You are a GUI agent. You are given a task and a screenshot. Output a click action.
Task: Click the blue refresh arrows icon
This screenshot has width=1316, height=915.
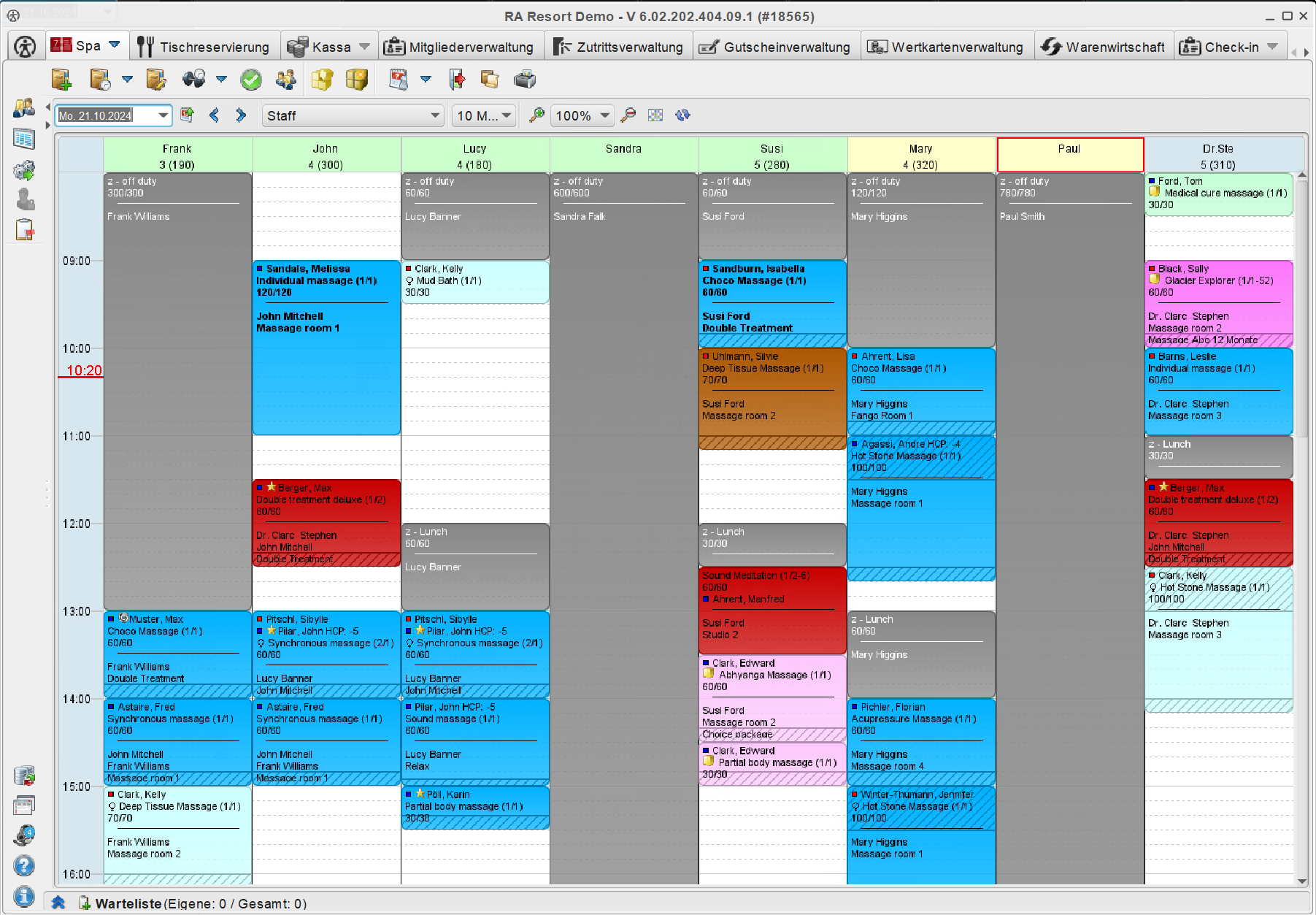682,115
